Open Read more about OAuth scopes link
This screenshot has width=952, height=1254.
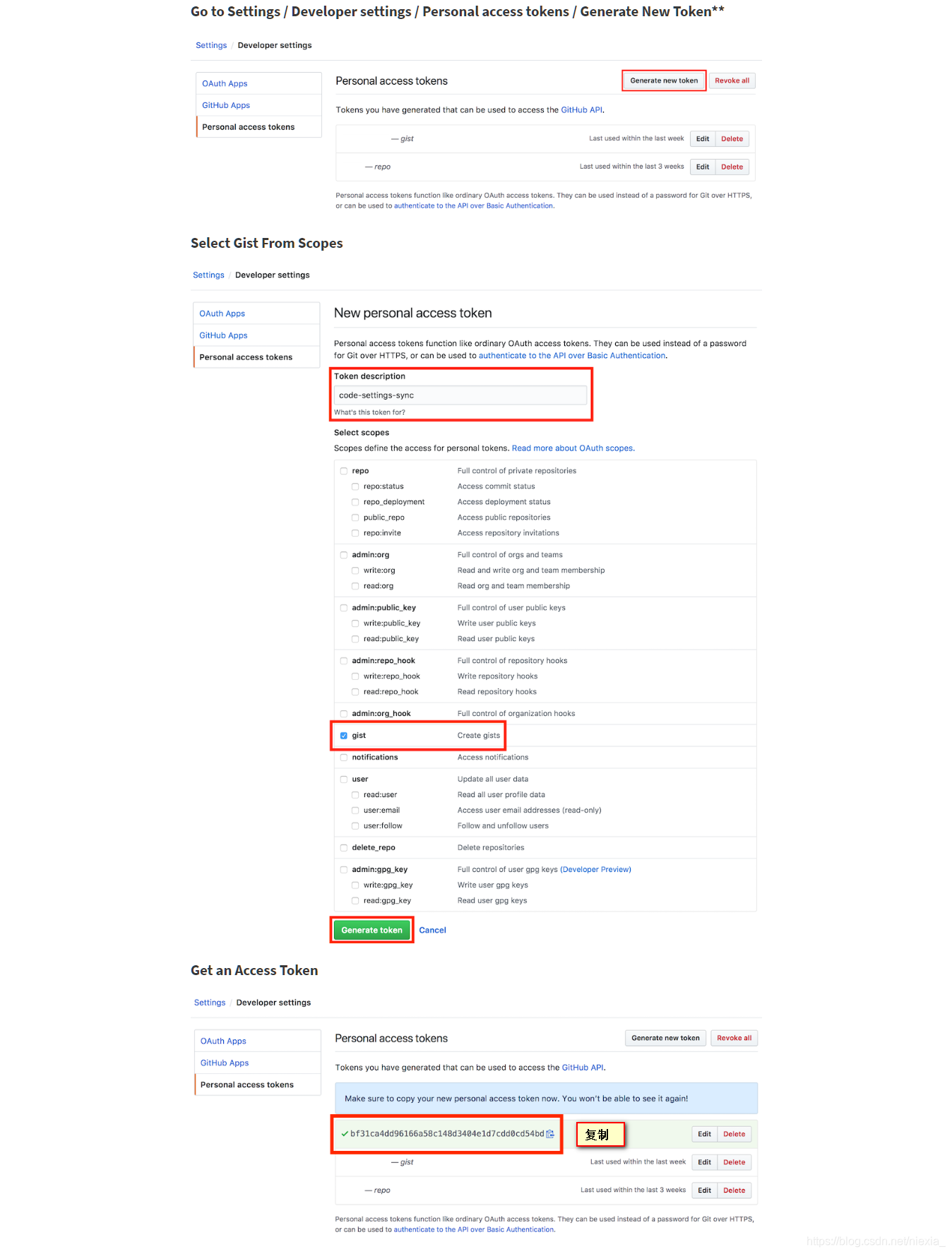[x=572, y=448]
